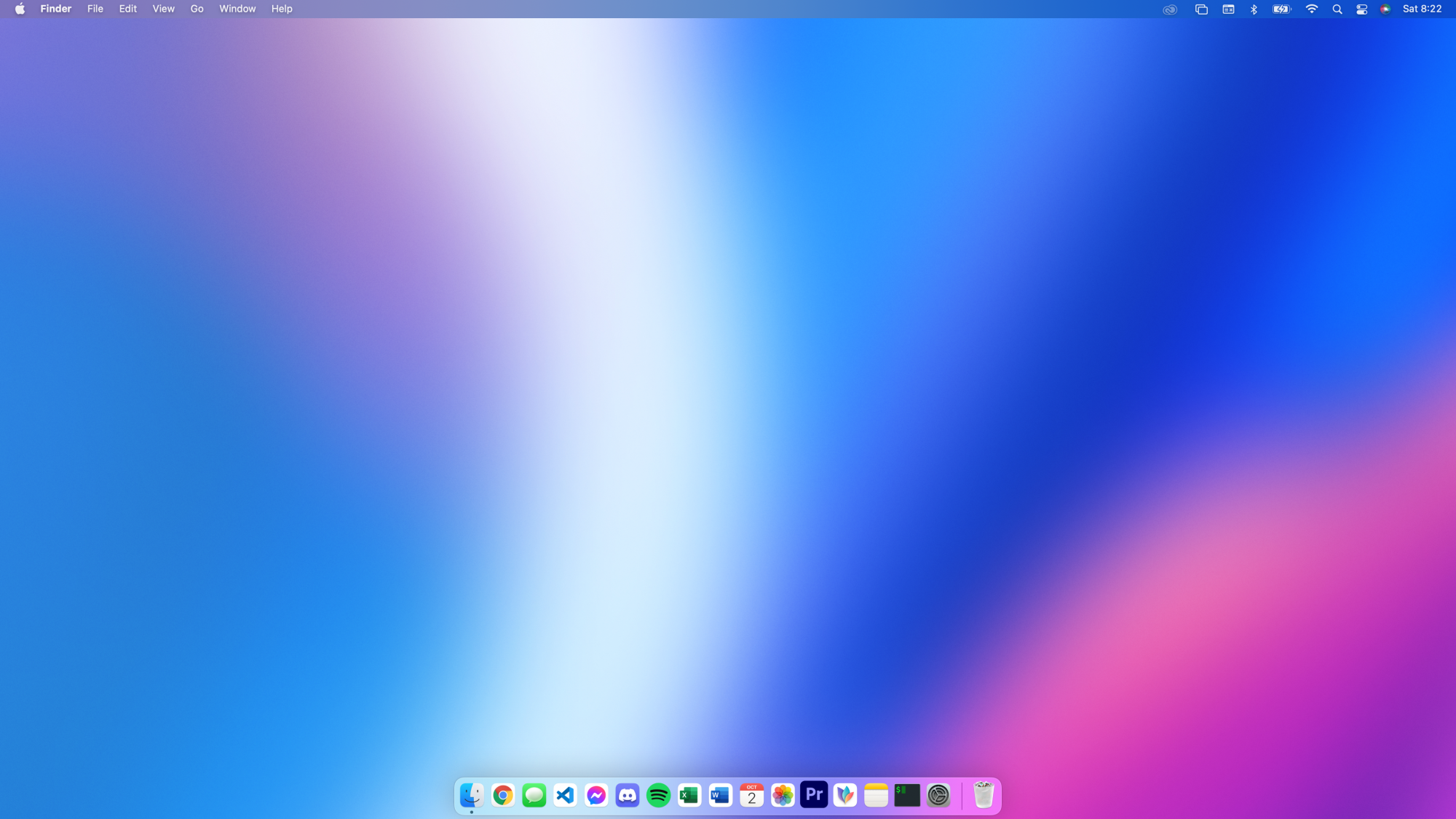Open the Trash in dock
1456x819 pixels.
[984, 795]
